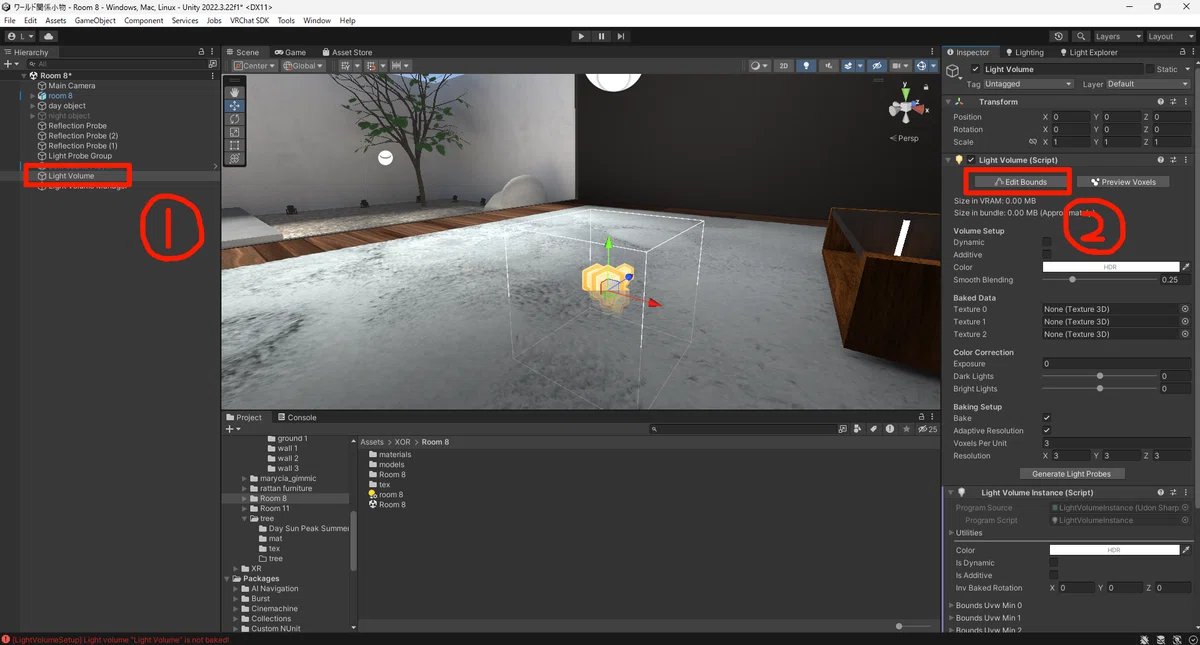Switch to the Game tab
Image resolution: width=1200 pixels, height=645 pixels.
291,52
